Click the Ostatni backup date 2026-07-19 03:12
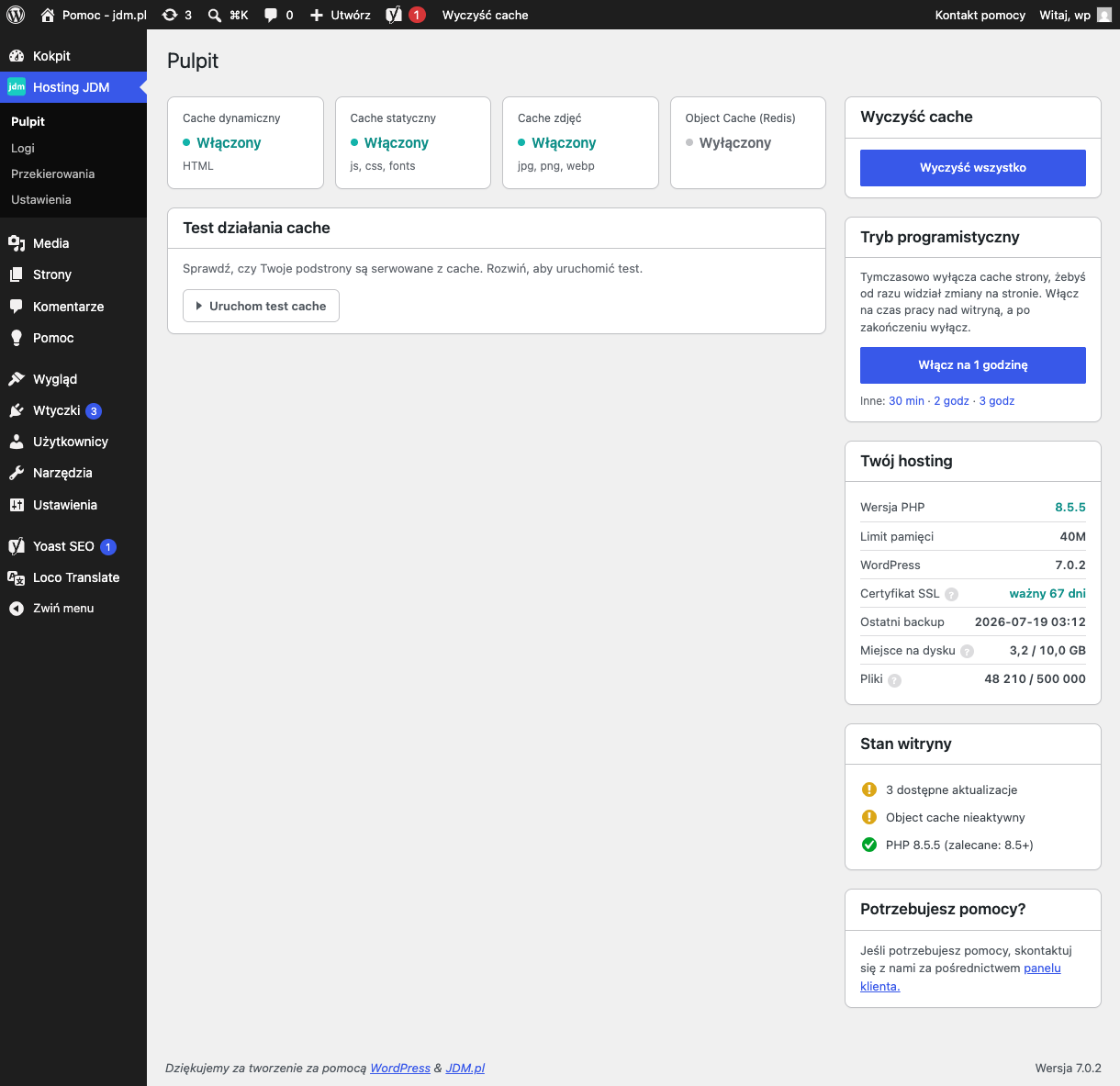The image size is (1120, 1086). tap(1030, 621)
